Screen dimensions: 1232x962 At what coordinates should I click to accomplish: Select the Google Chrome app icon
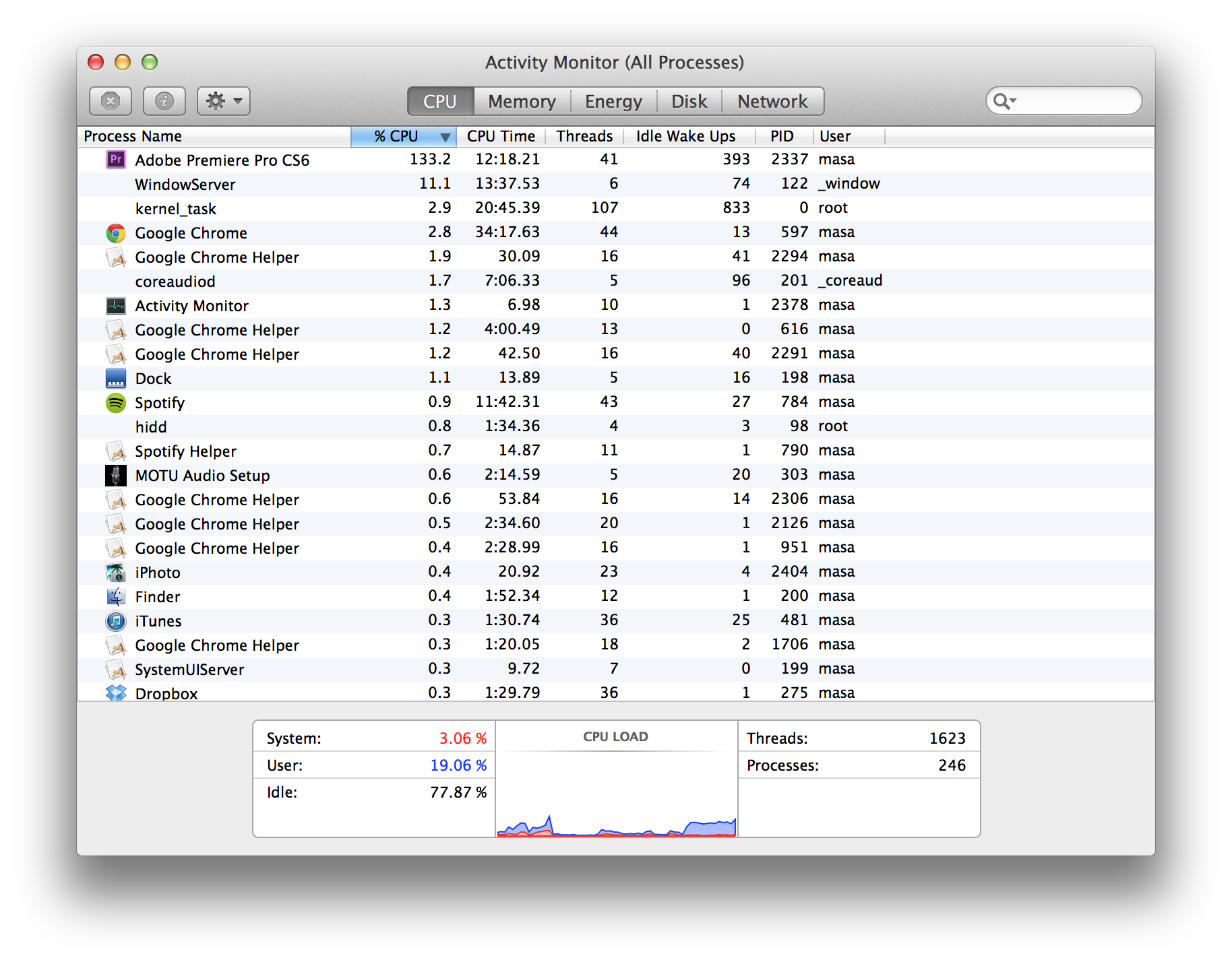click(116, 233)
